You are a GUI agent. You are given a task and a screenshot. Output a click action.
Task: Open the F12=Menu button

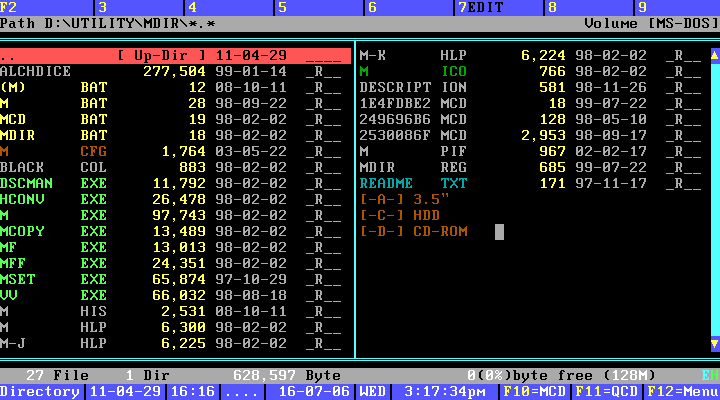pos(682,392)
